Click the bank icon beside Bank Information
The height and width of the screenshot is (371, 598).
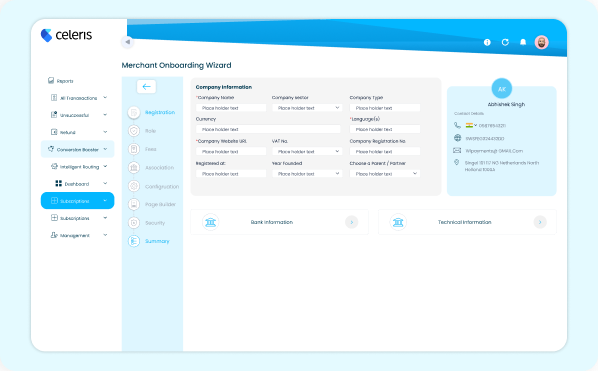pos(211,222)
